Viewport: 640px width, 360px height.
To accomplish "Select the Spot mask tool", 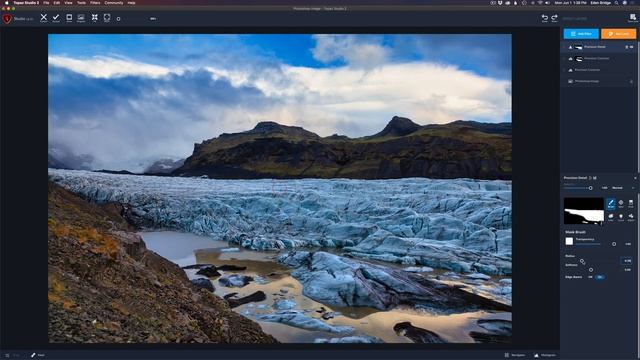I will tap(621, 203).
